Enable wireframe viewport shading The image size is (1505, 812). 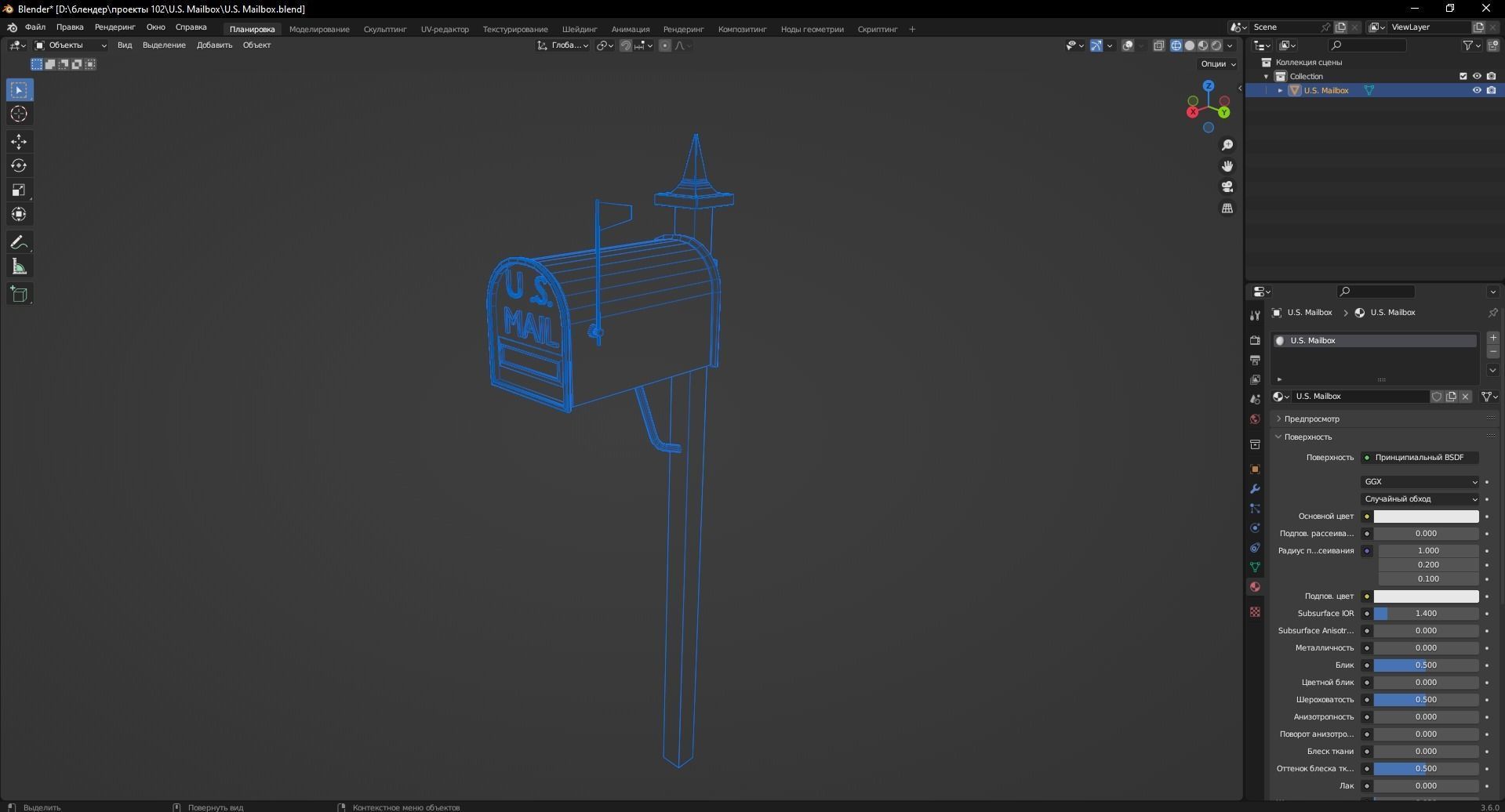[1176, 45]
